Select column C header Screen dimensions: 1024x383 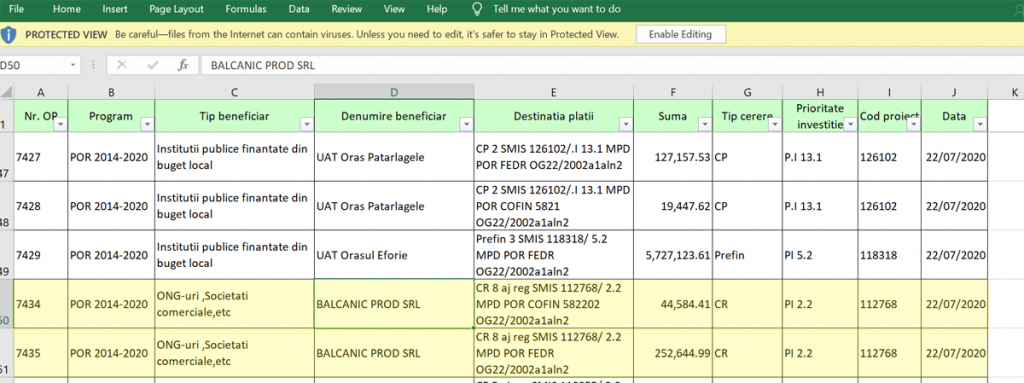tap(234, 92)
